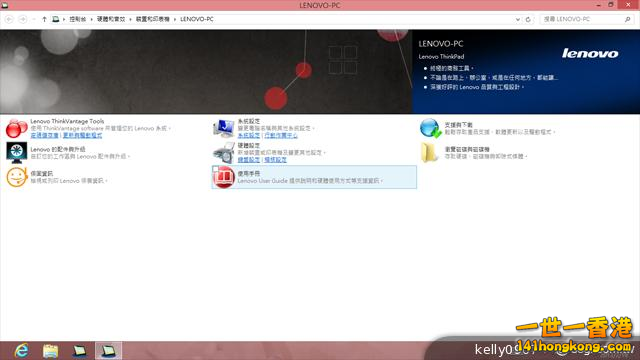Go to 裝置和印表機 in the breadcrumb
Image resolution: width=640 pixels, height=360 pixels.
pos(153,19)
